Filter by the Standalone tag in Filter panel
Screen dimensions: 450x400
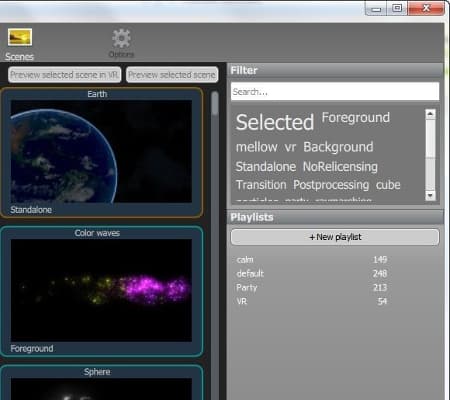coord(266,167)
